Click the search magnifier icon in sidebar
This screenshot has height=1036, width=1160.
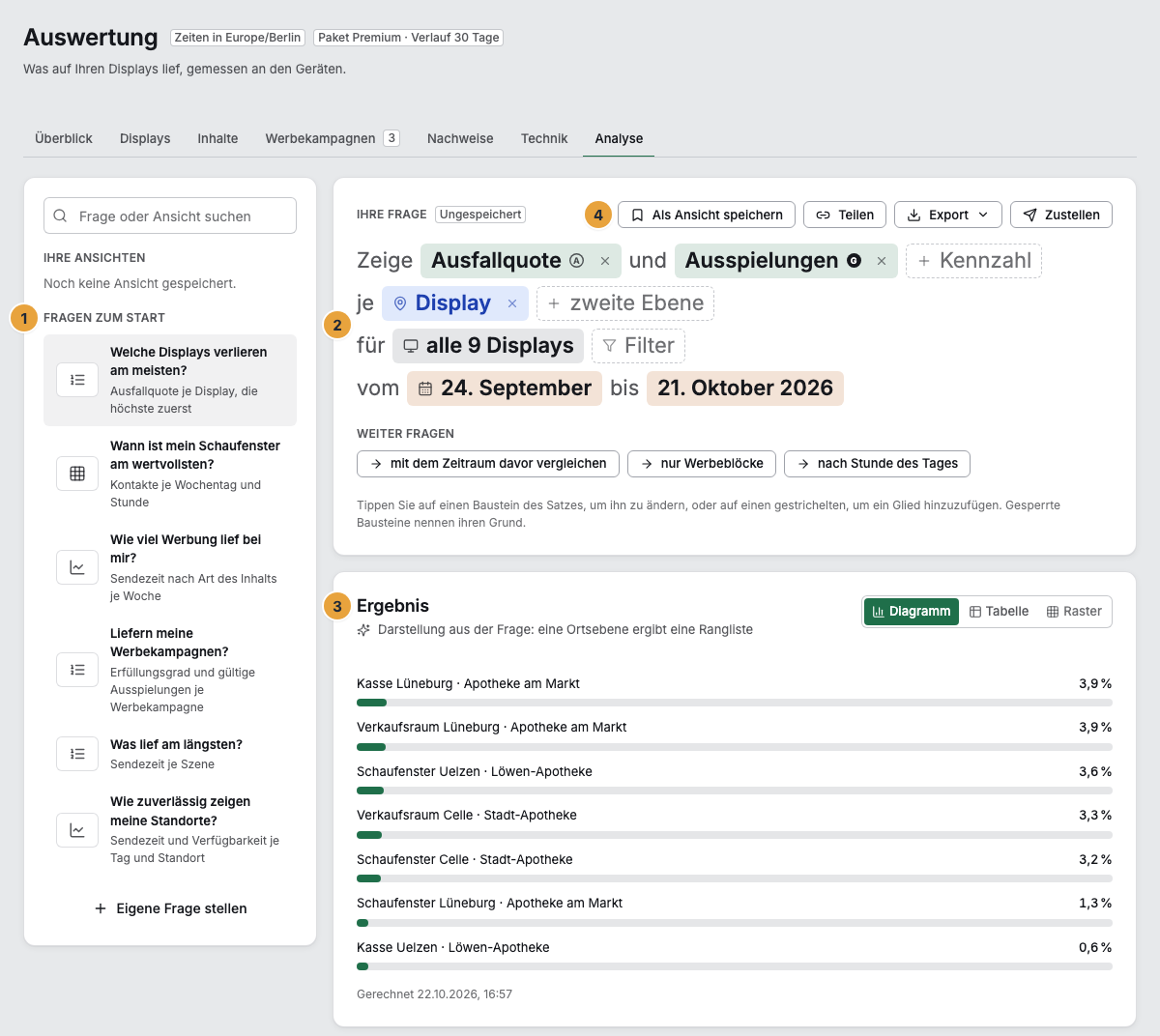tap(61, 216)
